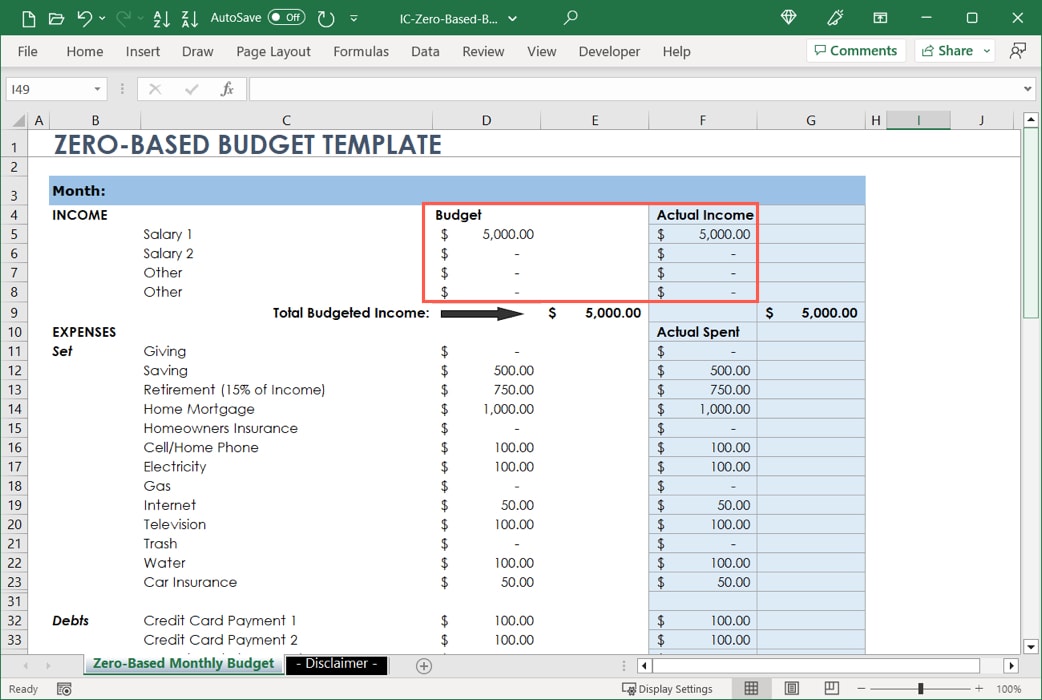This screenshot has width=1042, height=700.
Task: Switch to the Formulas ribbon tab
Action: tap(361, 51)
